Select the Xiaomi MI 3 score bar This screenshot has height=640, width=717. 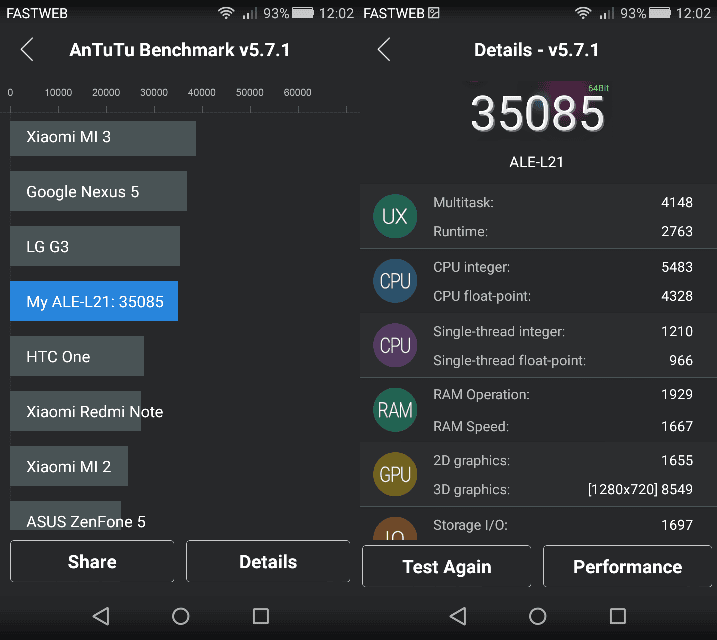click(102, 137)
